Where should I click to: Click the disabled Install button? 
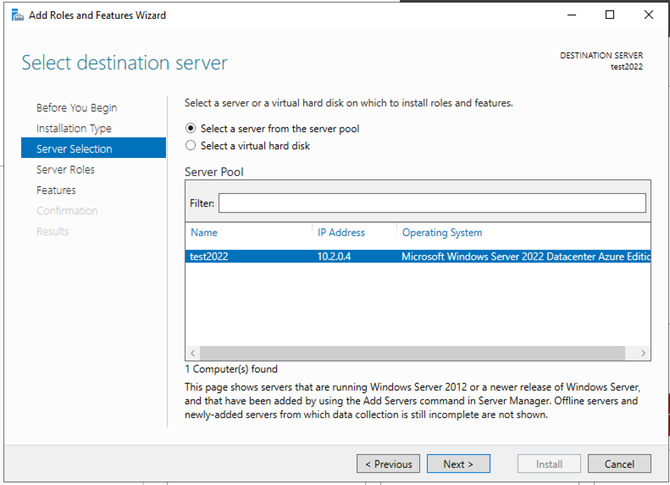549,464
